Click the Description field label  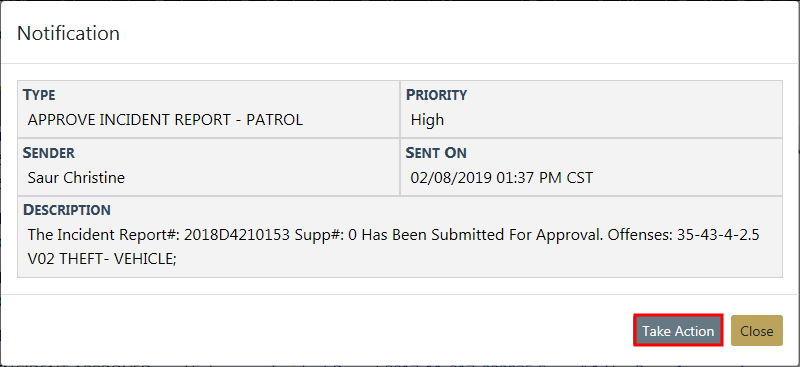(x=67, y=210)
